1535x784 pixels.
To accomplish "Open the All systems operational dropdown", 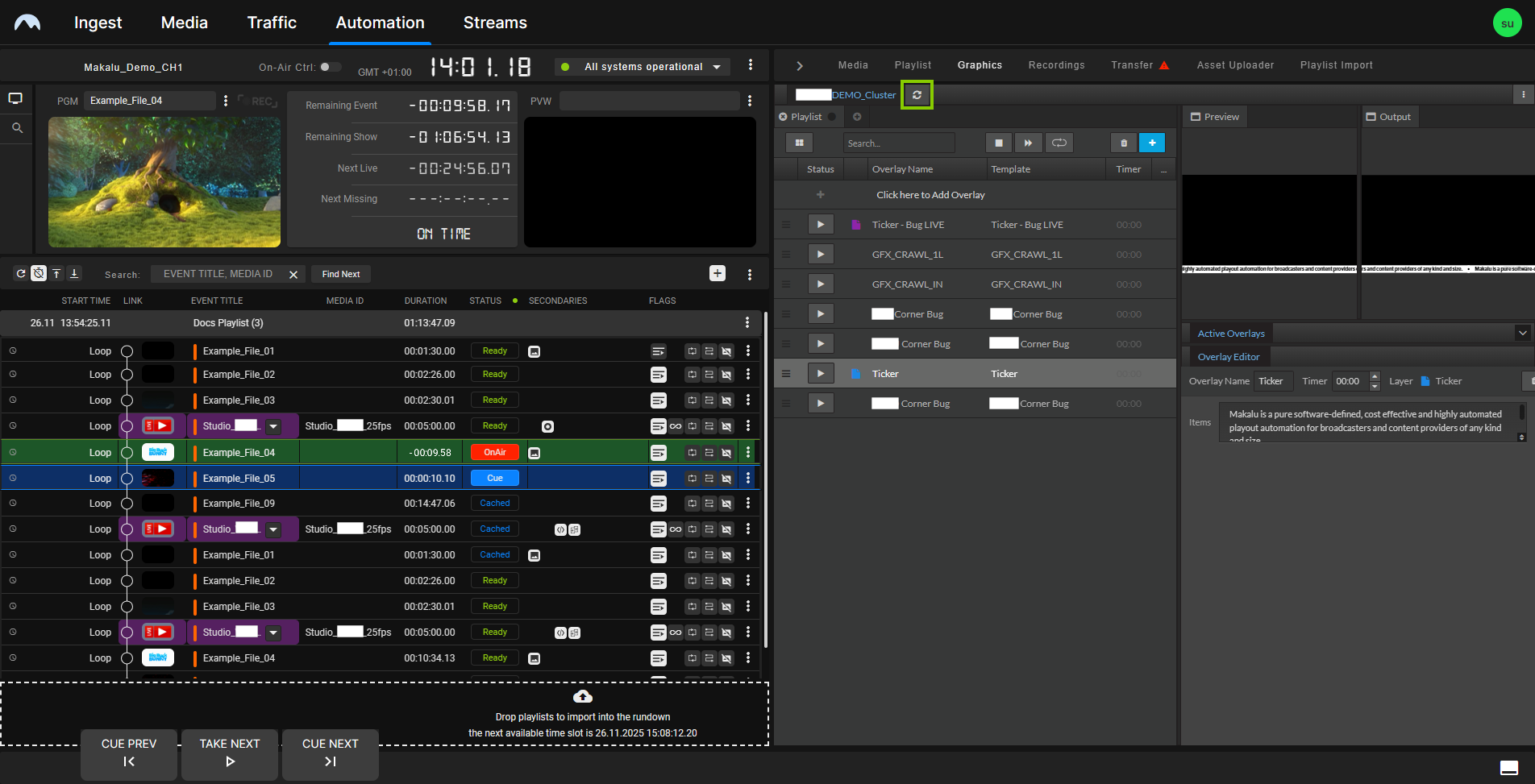I will coord(717,67).
